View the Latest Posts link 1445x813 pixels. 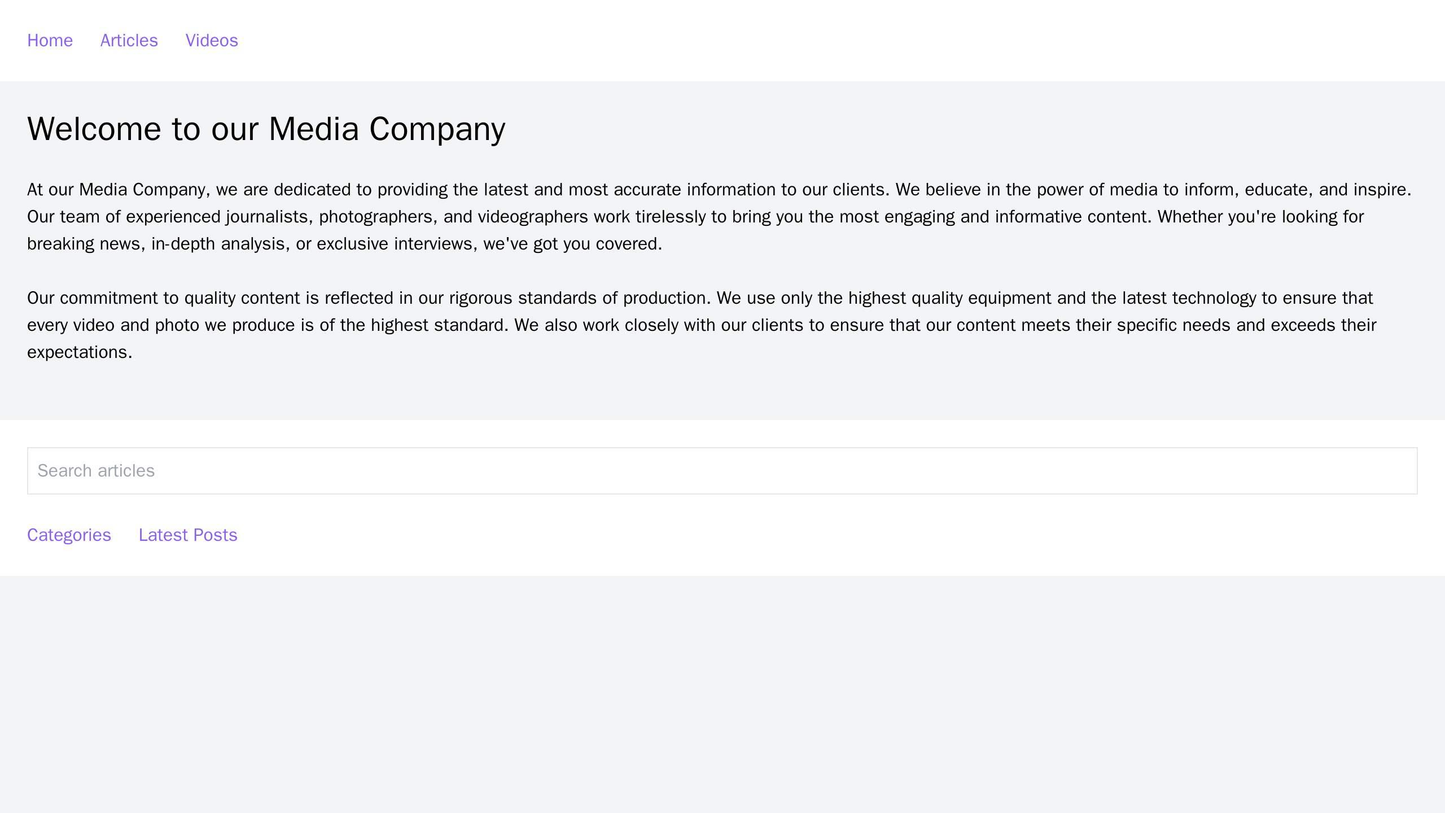point(188,535)
